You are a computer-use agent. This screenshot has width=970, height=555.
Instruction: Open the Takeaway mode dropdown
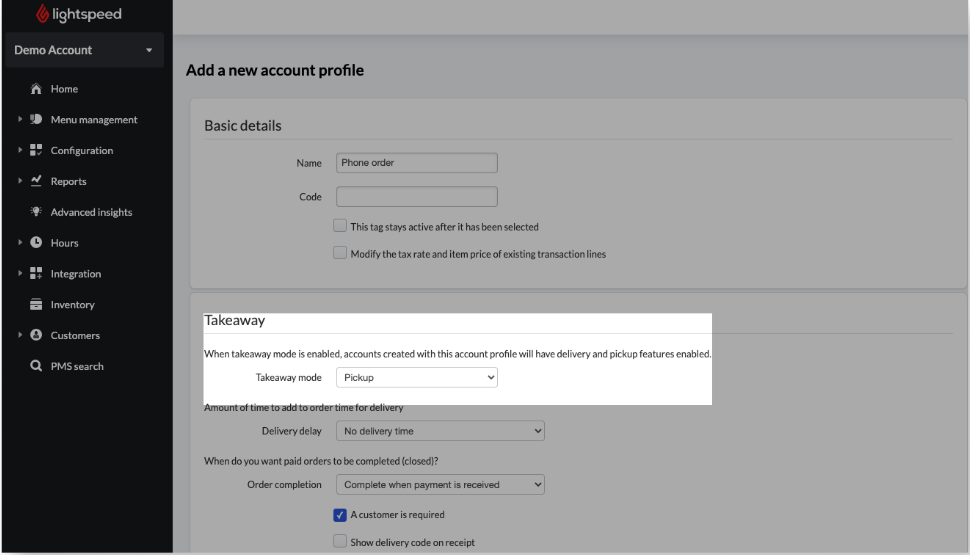(416, 378)
